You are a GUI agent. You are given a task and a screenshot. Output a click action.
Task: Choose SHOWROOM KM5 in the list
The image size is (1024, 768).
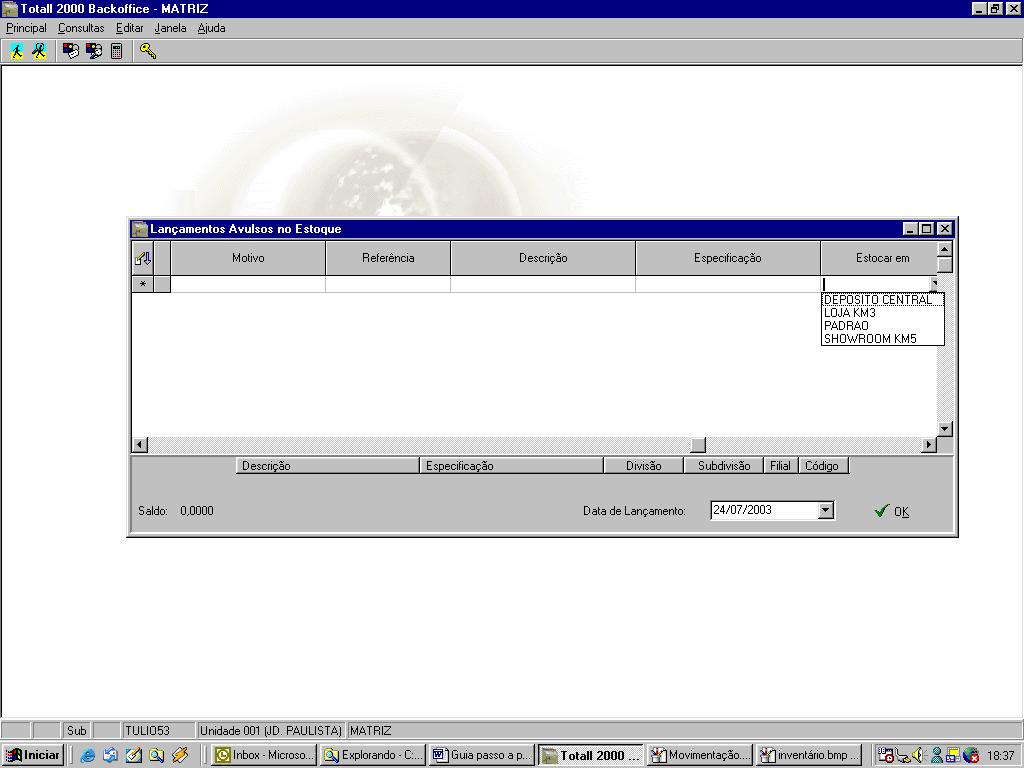[x=870, y=339]
